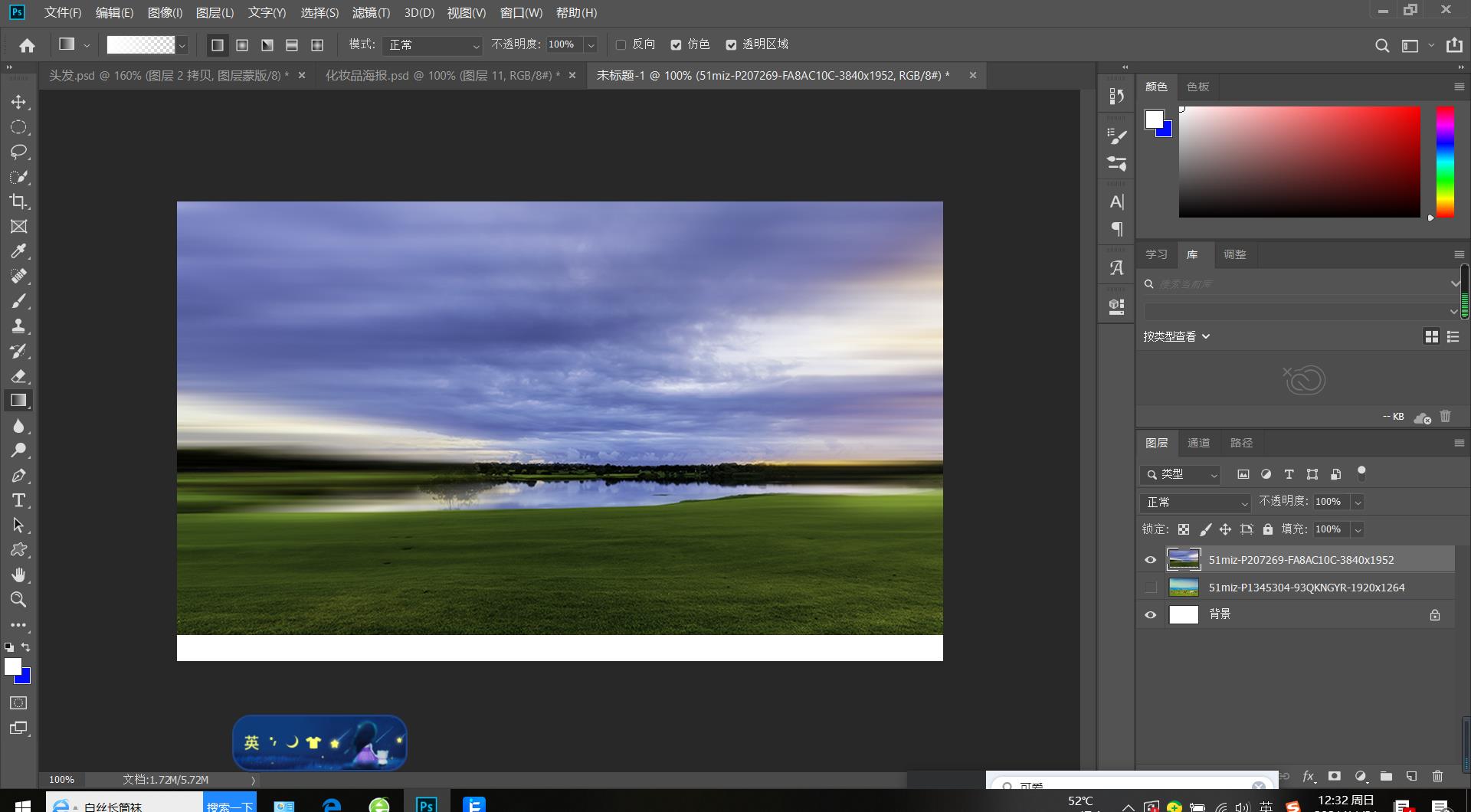Select the Move tool
This screenshot has height=812, width=1471.
[18, 102]
